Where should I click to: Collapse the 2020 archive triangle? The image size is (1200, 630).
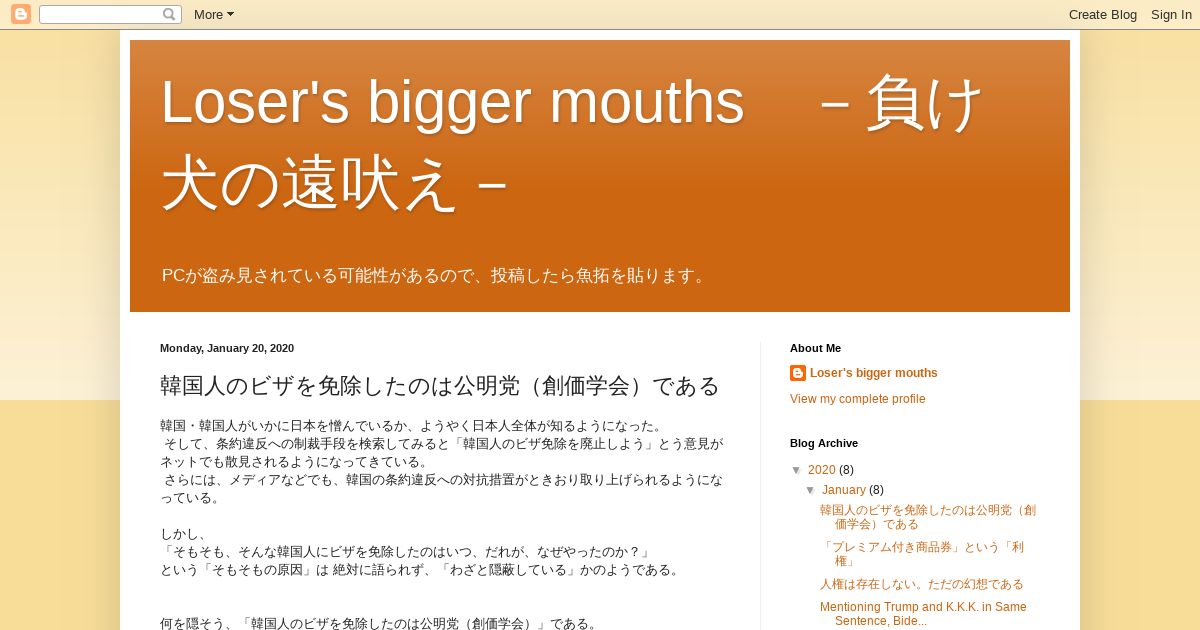click(x=797, y=470)
